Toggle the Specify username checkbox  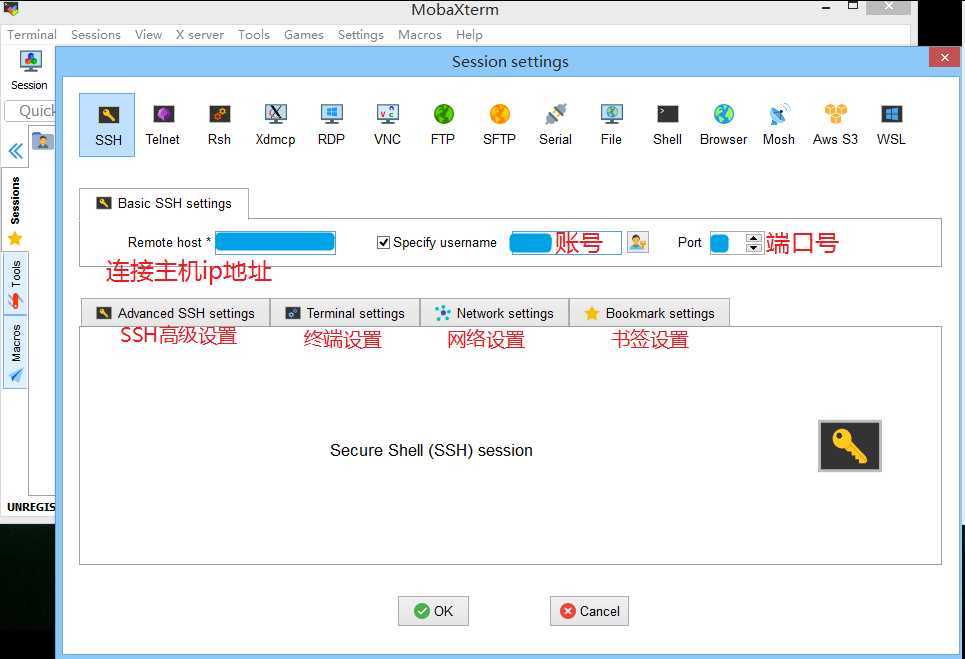coord(383,242)
